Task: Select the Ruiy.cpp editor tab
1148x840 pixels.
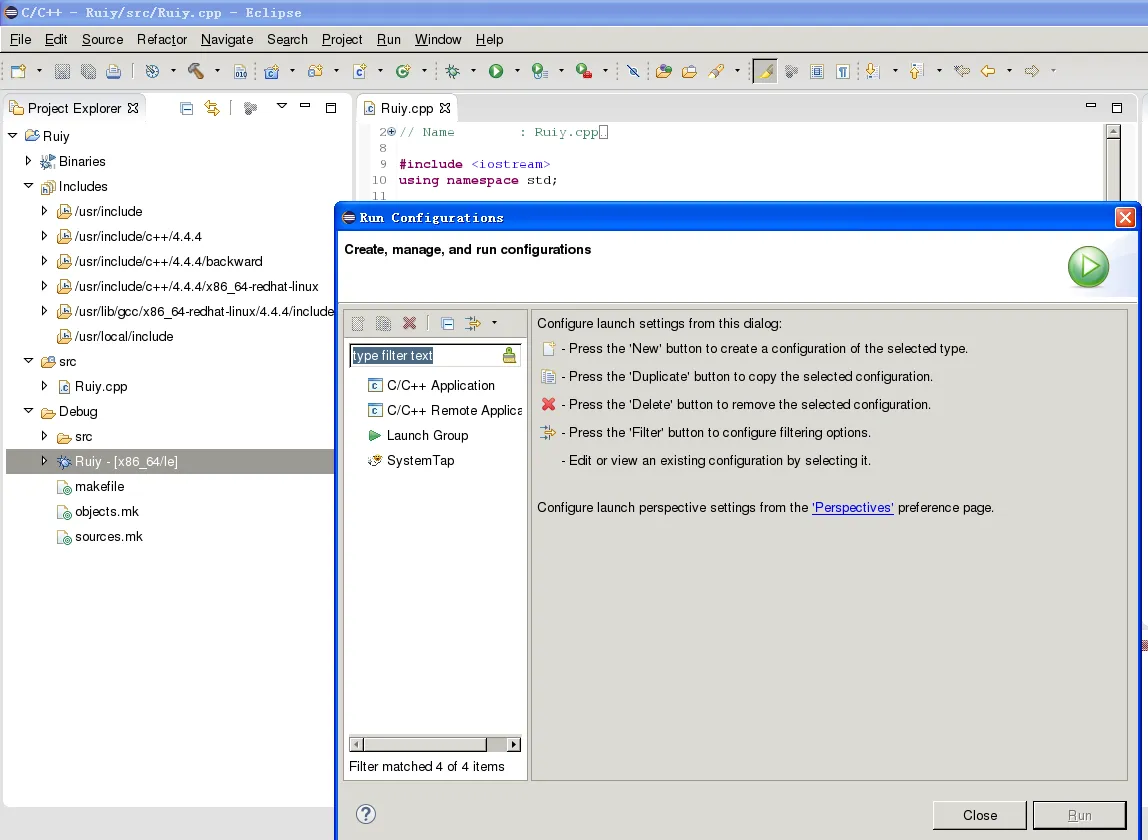Action: pyautogui.click(x=407, y=108)
